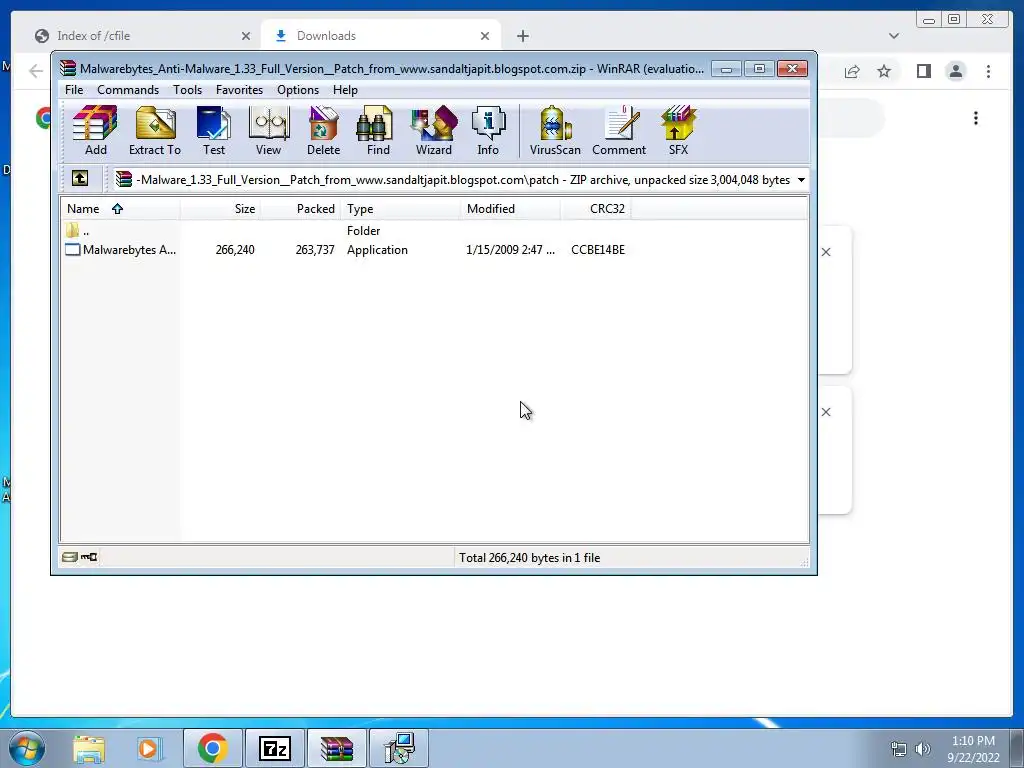Open the Commands menu

128,89
